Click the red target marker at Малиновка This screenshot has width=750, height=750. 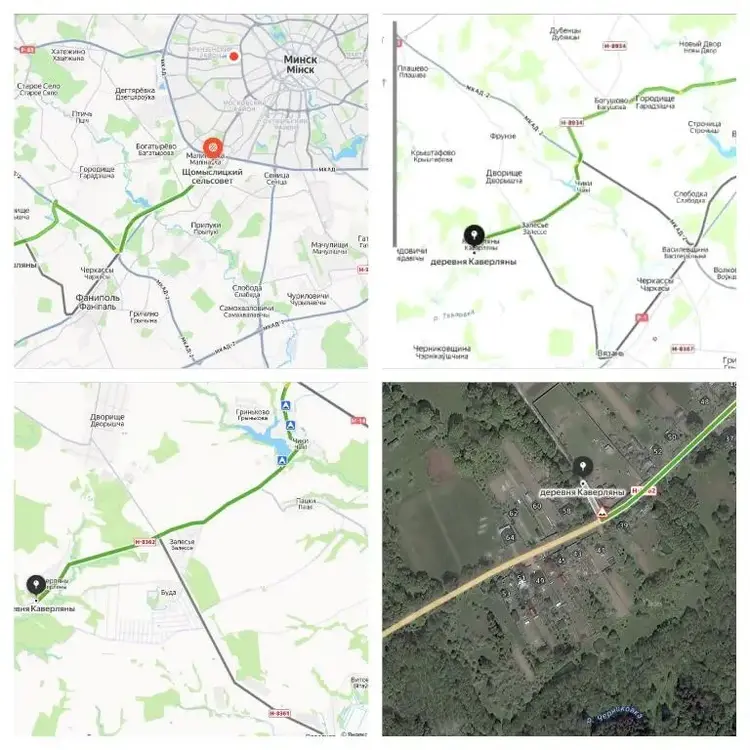(213, 148)
